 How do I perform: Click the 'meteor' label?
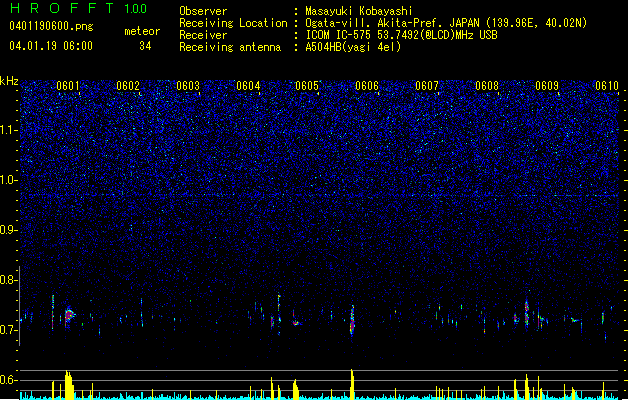pos(142,31)
